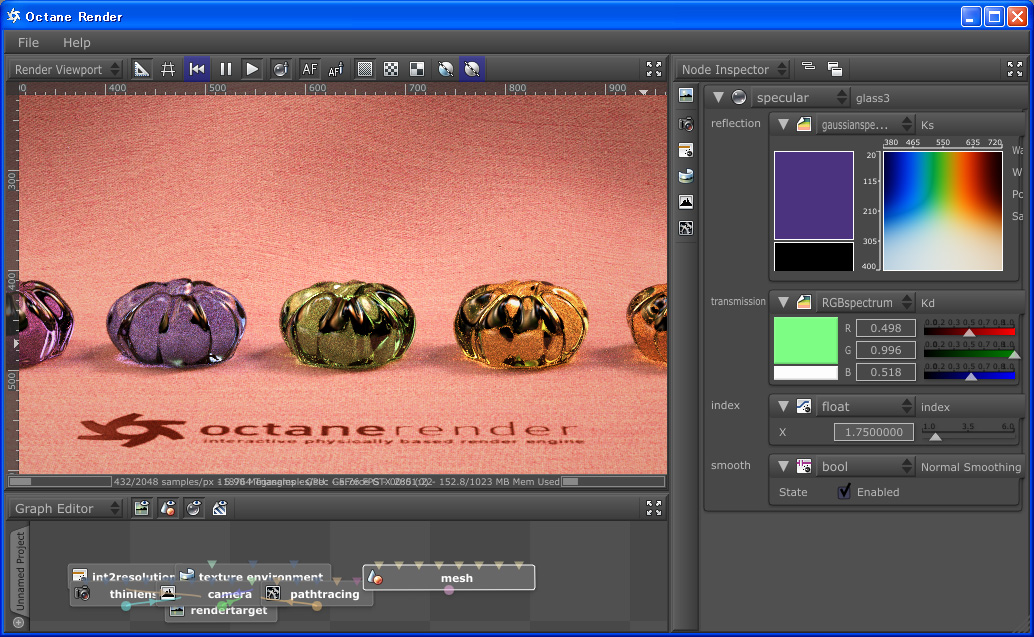Click the index X value field
This screenshot has height=637, width=1034.
pyautogui.click(x=873, y=432)
